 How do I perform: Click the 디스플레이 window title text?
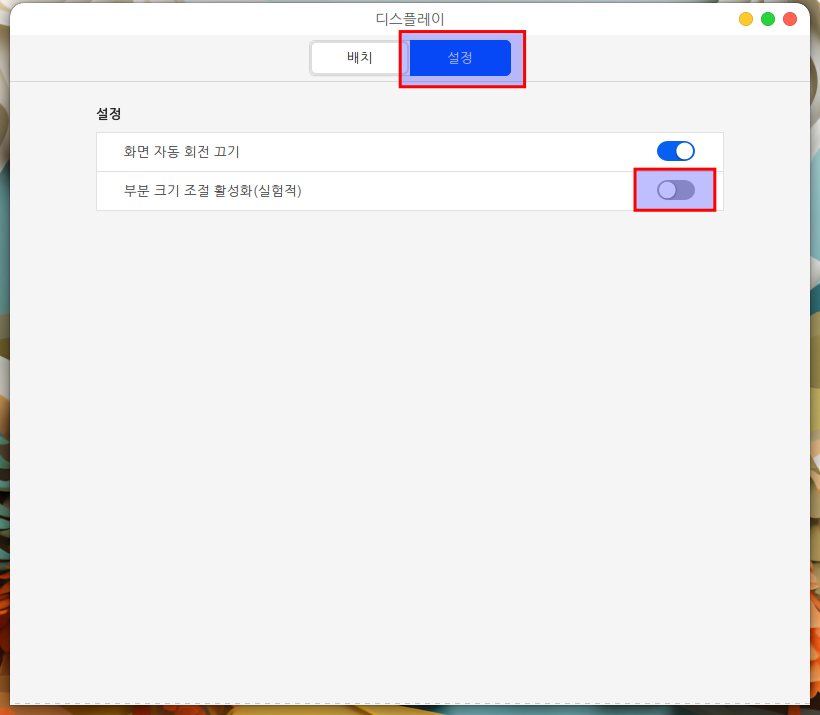[410, 19]
